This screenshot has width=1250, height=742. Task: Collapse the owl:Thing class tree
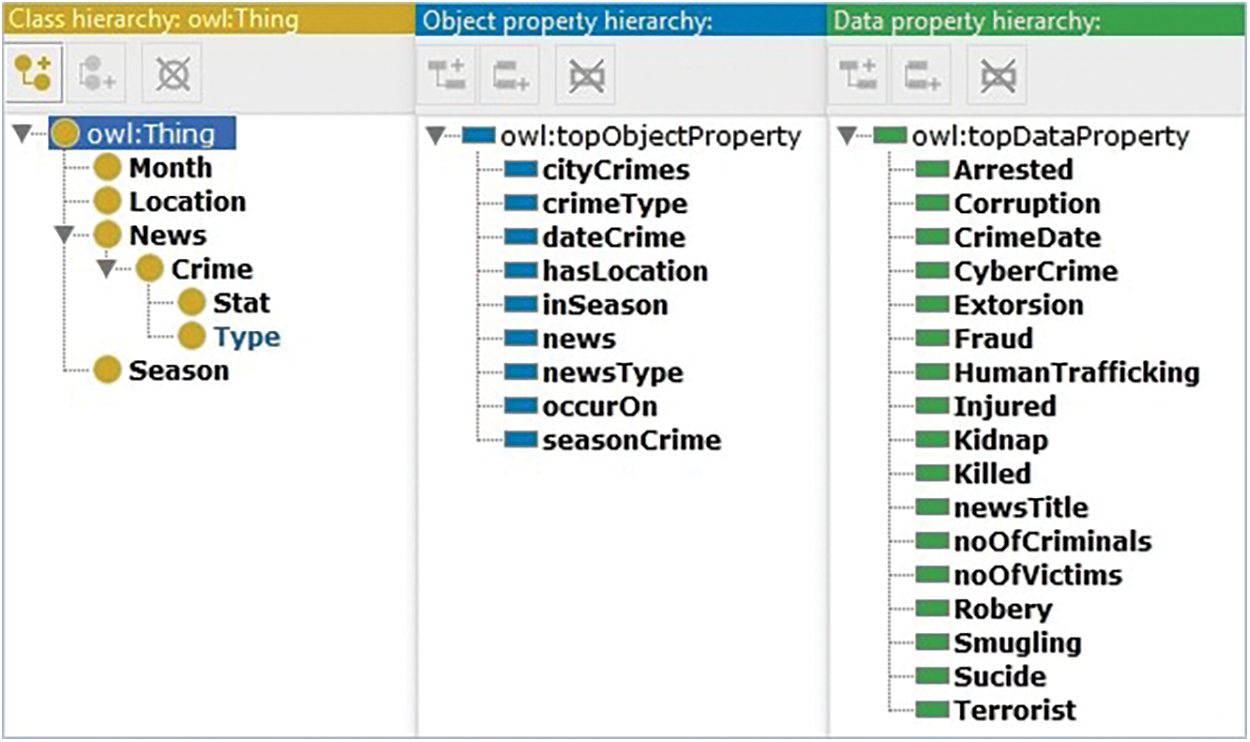tap(23, 134)
